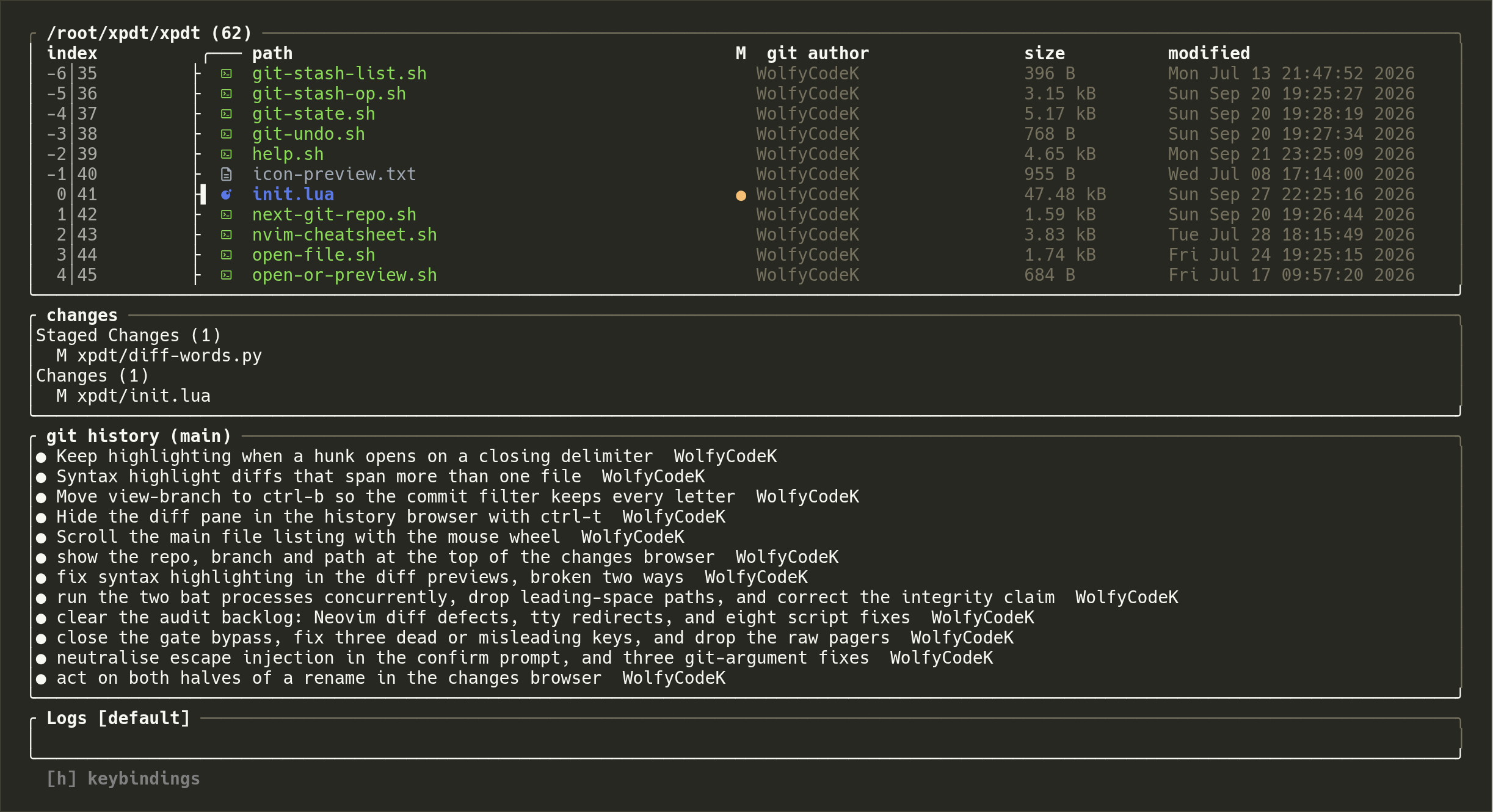Viewport: 1493px width, 812px height.
Task: Click the shell icon beside git-state.sh
Action: click(227, 114)
